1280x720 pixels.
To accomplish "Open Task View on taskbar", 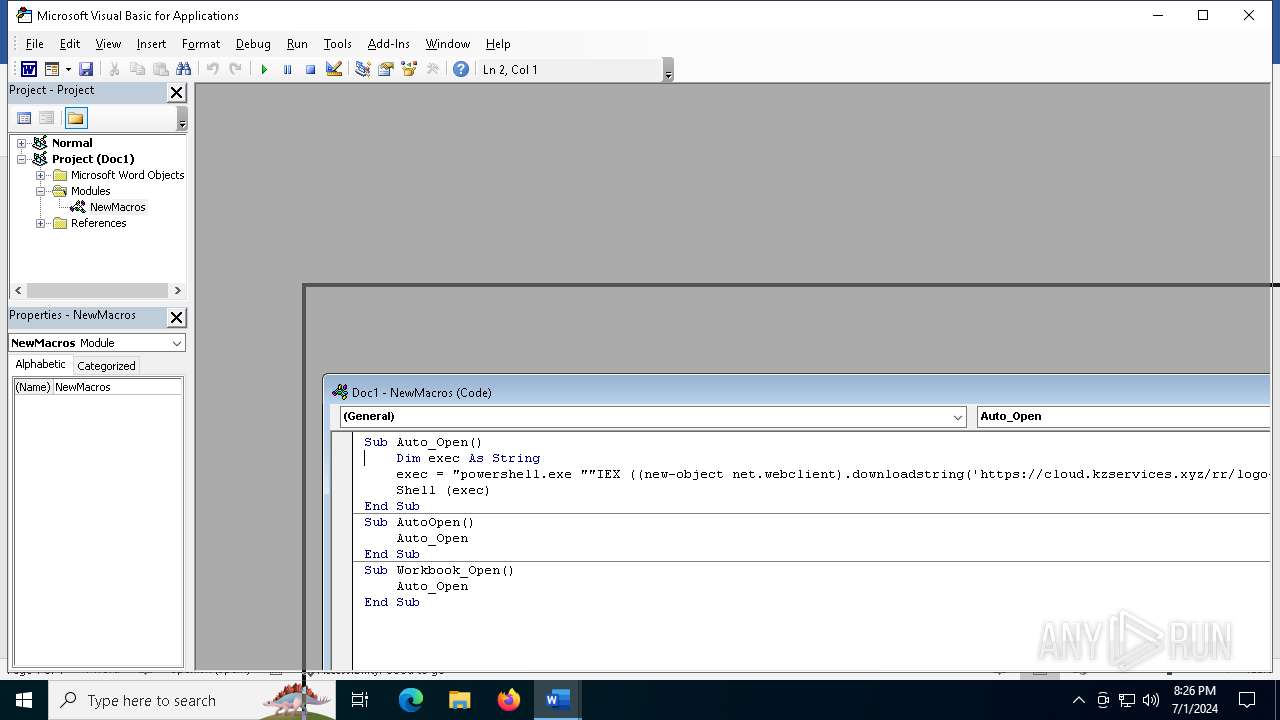I will [361, 700].
